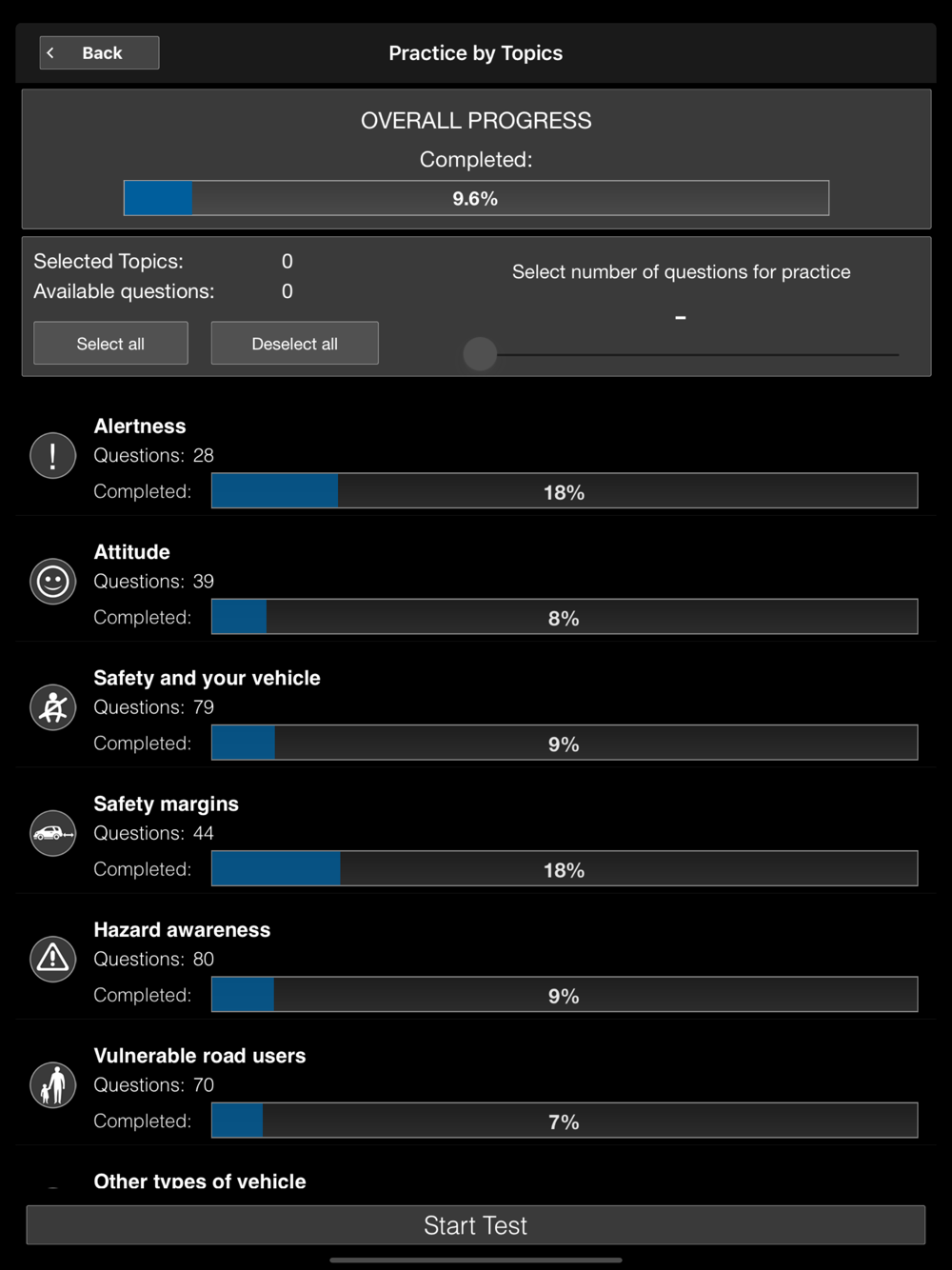Tap the Alertness exclamation mark icon
Viewport: 952px width, 1270px height.
click(52, 455)
